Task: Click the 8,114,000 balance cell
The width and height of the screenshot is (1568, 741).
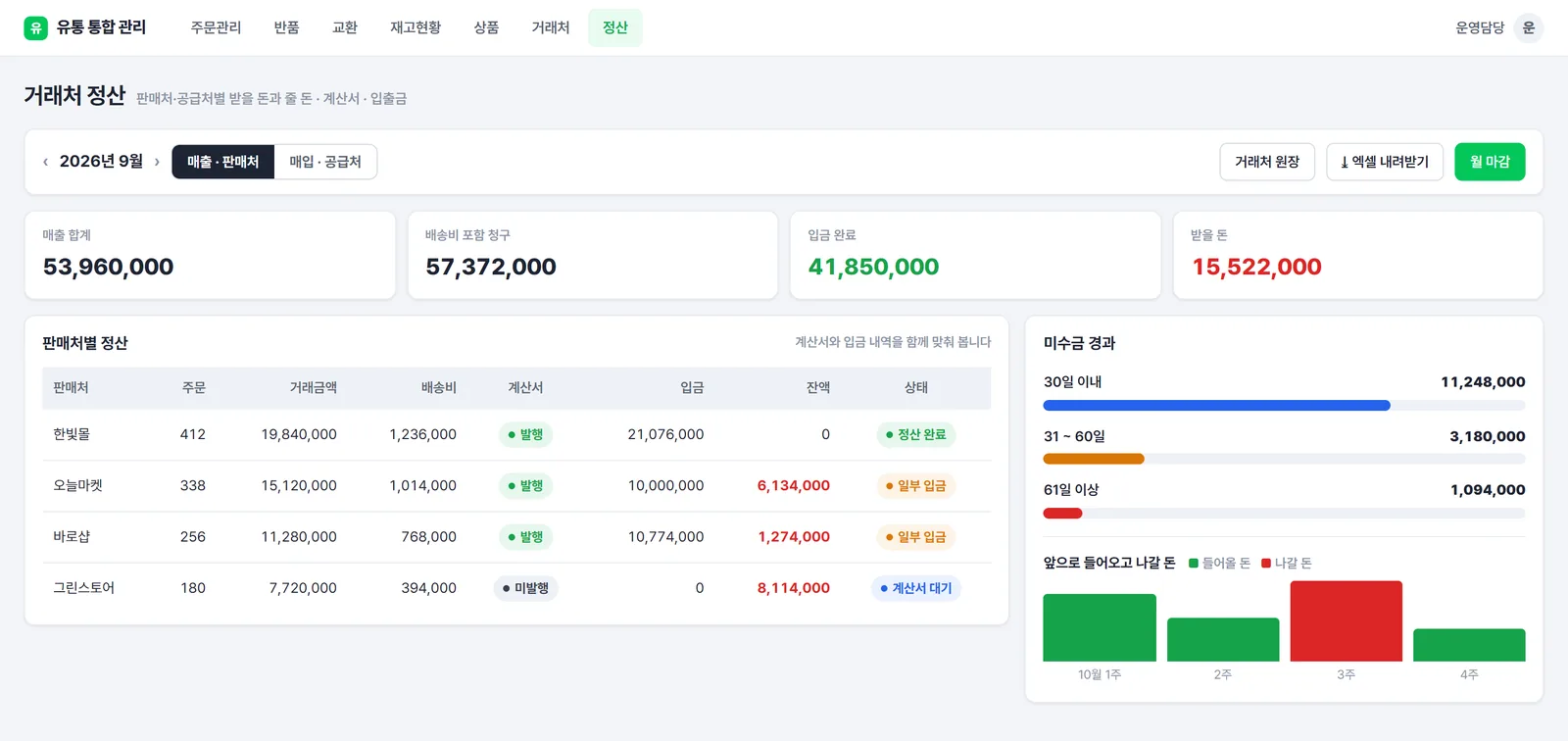Action: coord(794,588)
